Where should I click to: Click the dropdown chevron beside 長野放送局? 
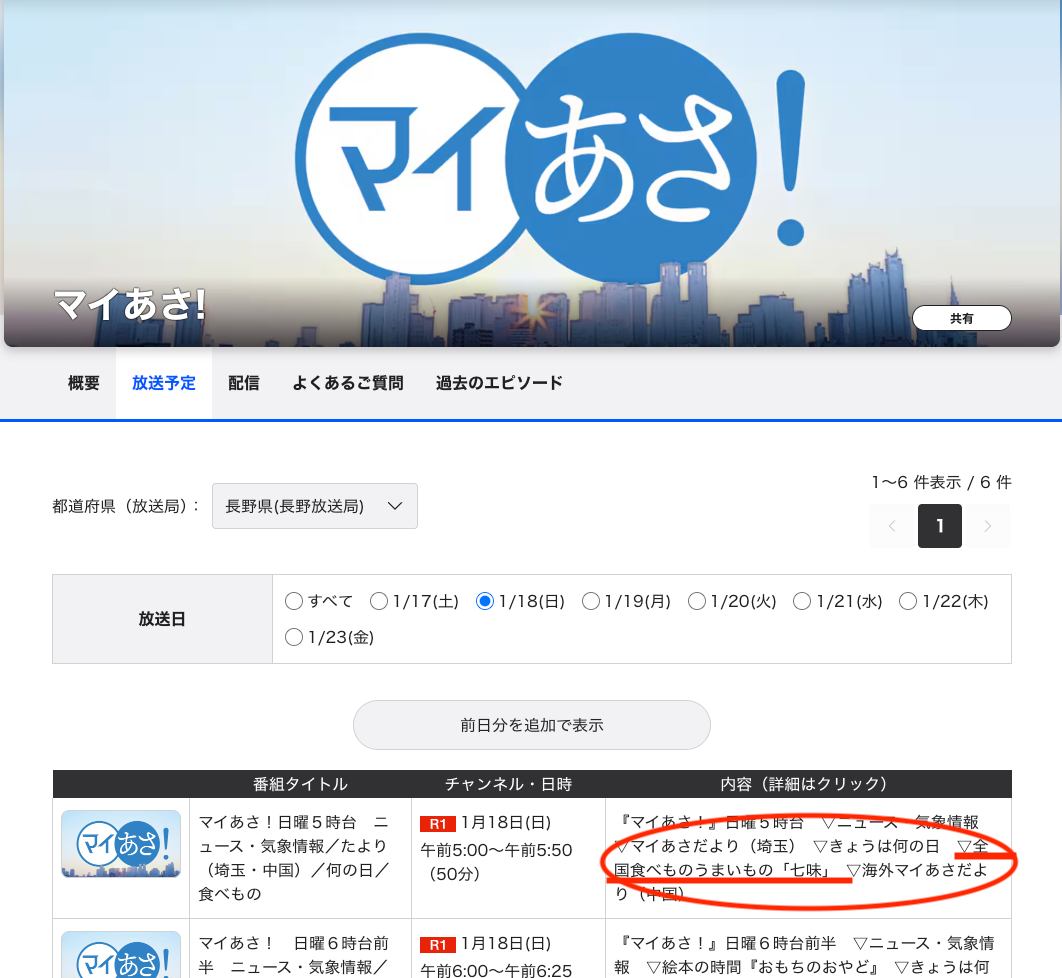point(395,506)
